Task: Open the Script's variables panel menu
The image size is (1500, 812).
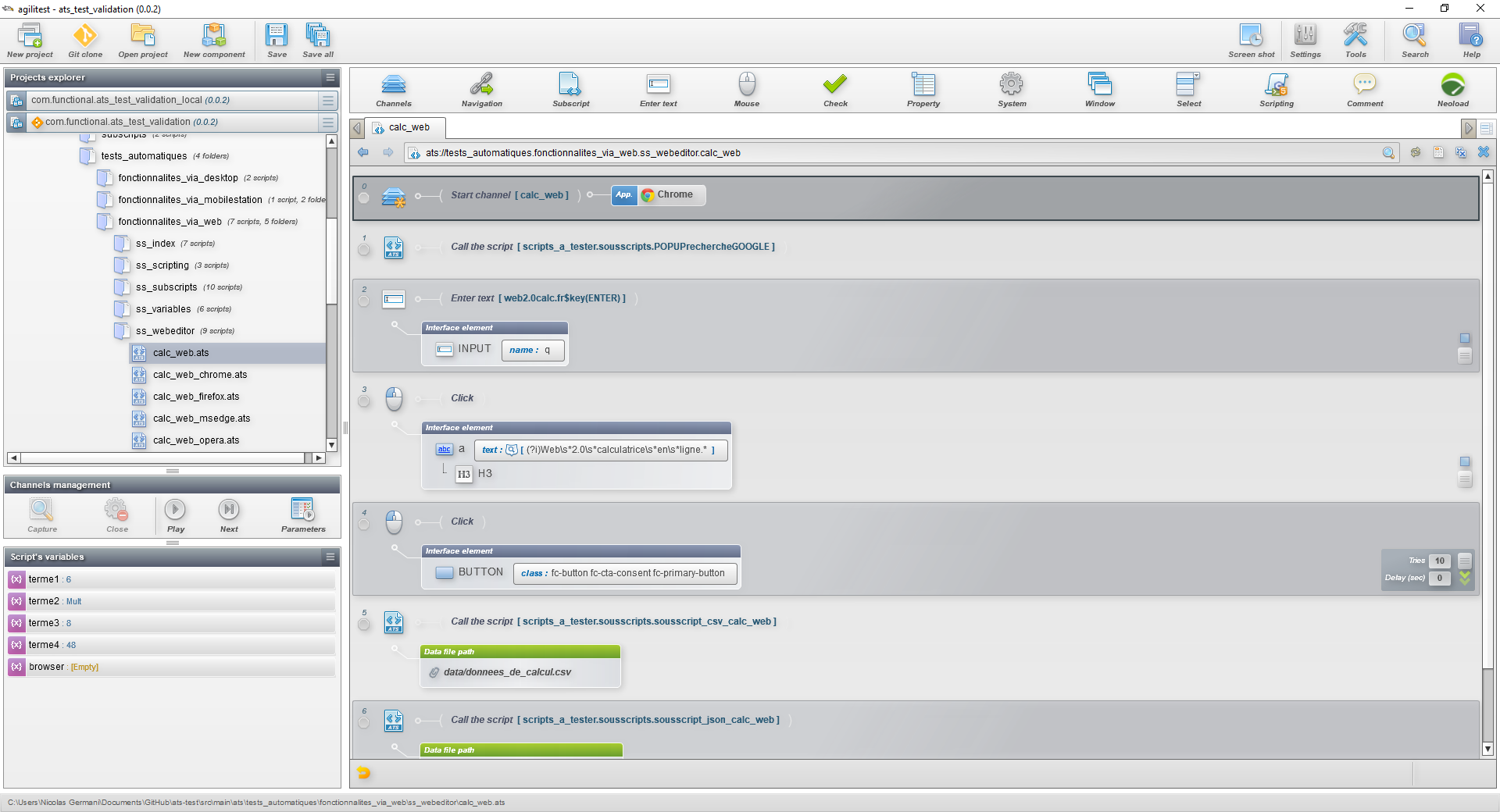Action: pos(330,557)
